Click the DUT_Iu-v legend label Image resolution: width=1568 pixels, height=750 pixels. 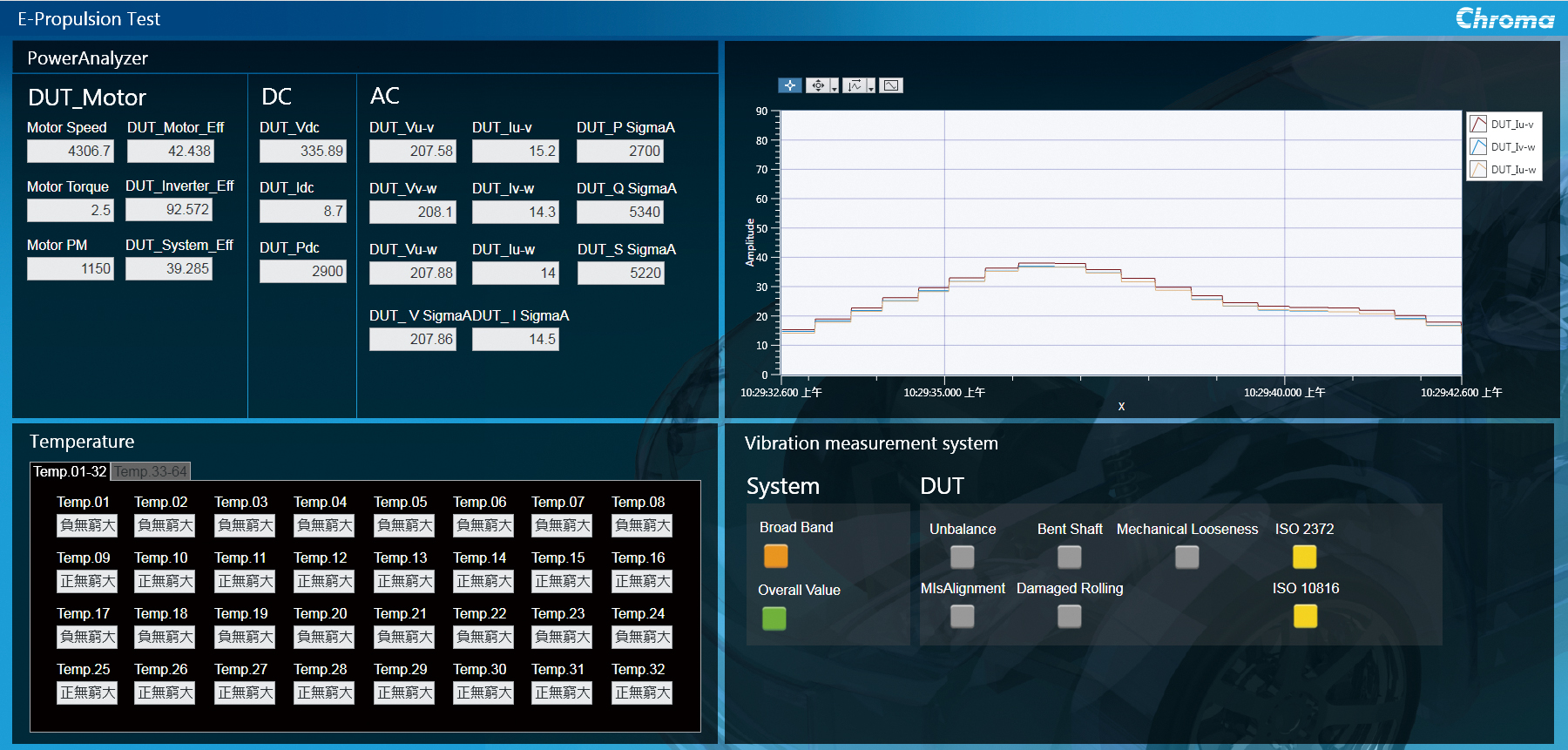click(1512, 125)
